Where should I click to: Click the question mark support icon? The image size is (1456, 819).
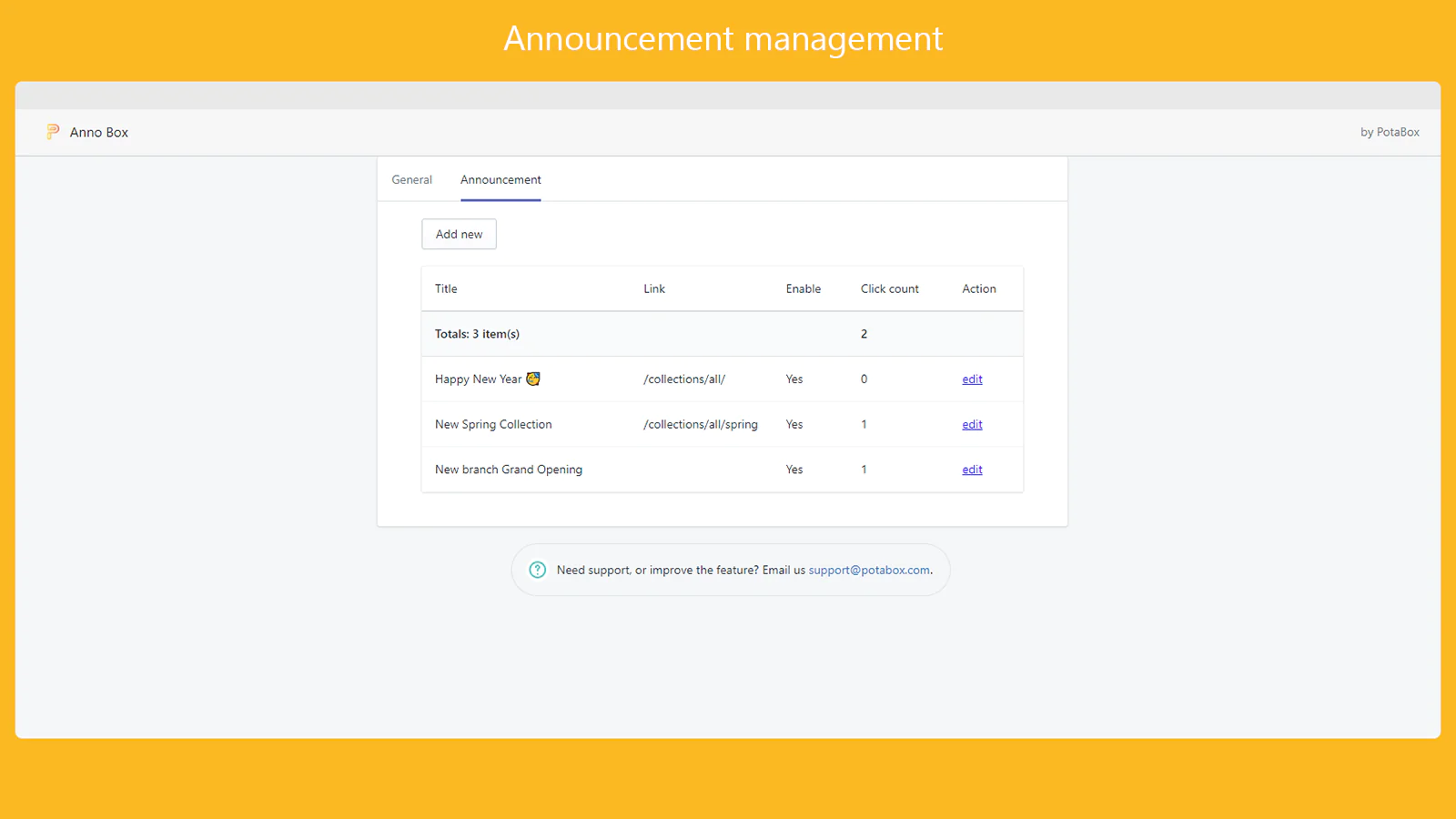538,570
